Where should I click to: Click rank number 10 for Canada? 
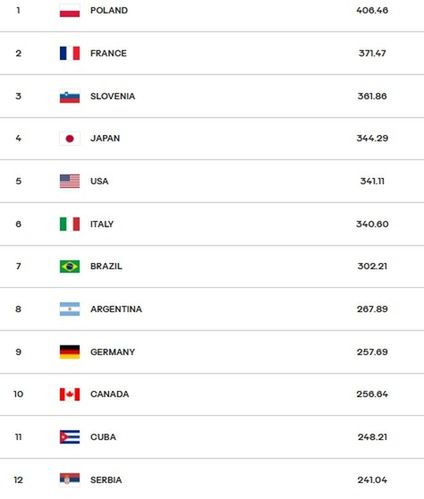click(x=18, y=394)
